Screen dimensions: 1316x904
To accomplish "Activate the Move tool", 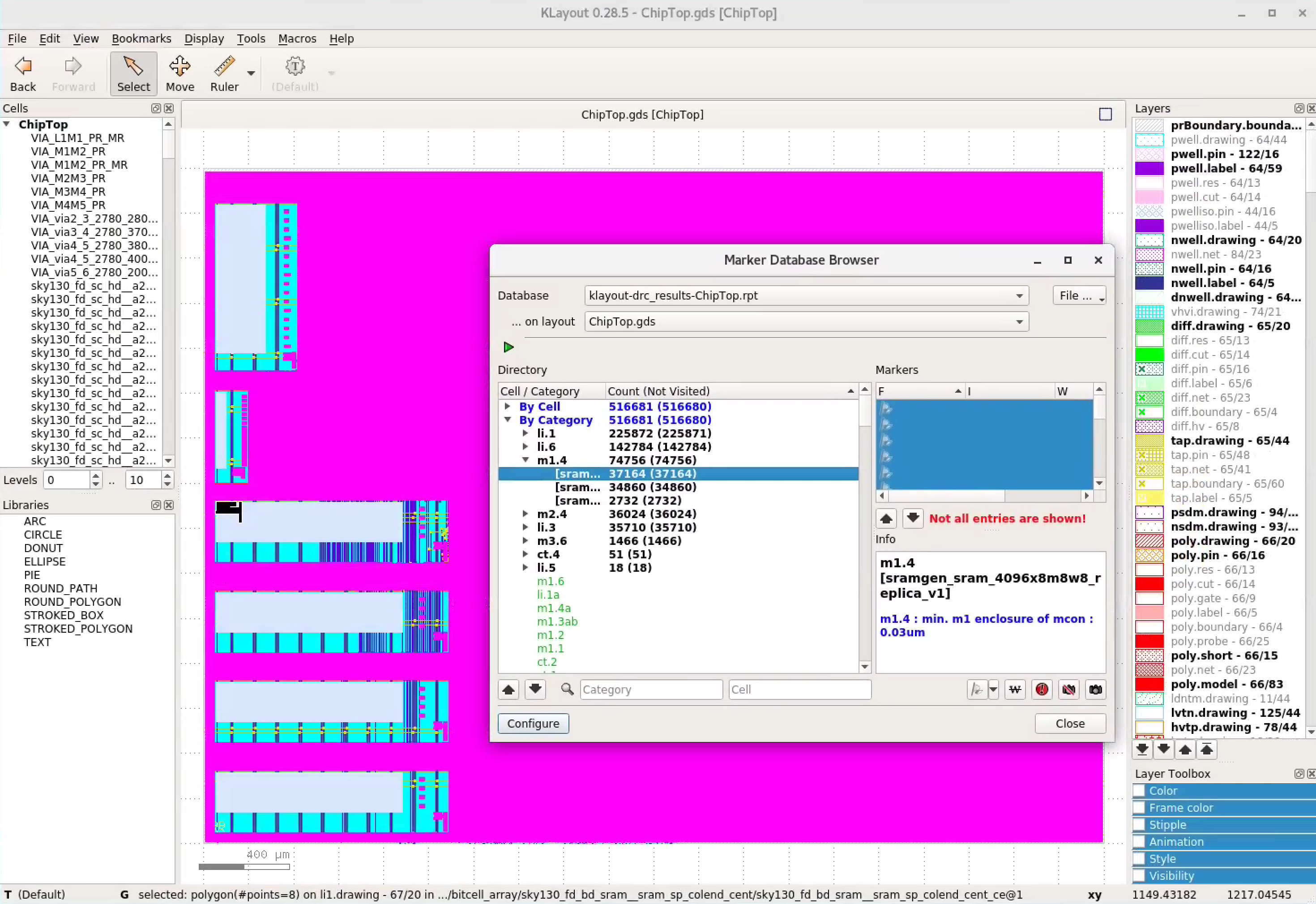I will 180,73.
